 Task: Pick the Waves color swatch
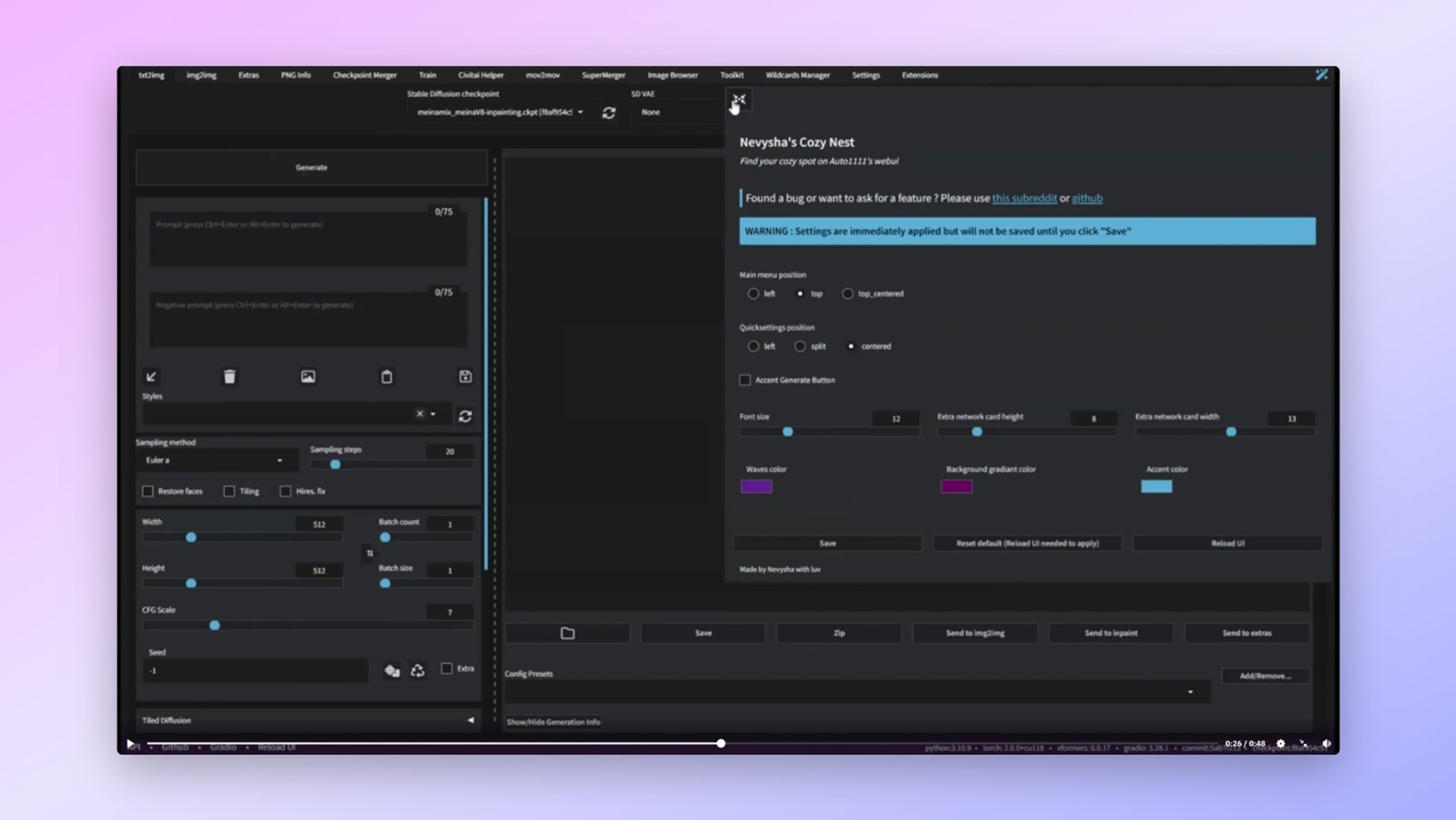756,486
